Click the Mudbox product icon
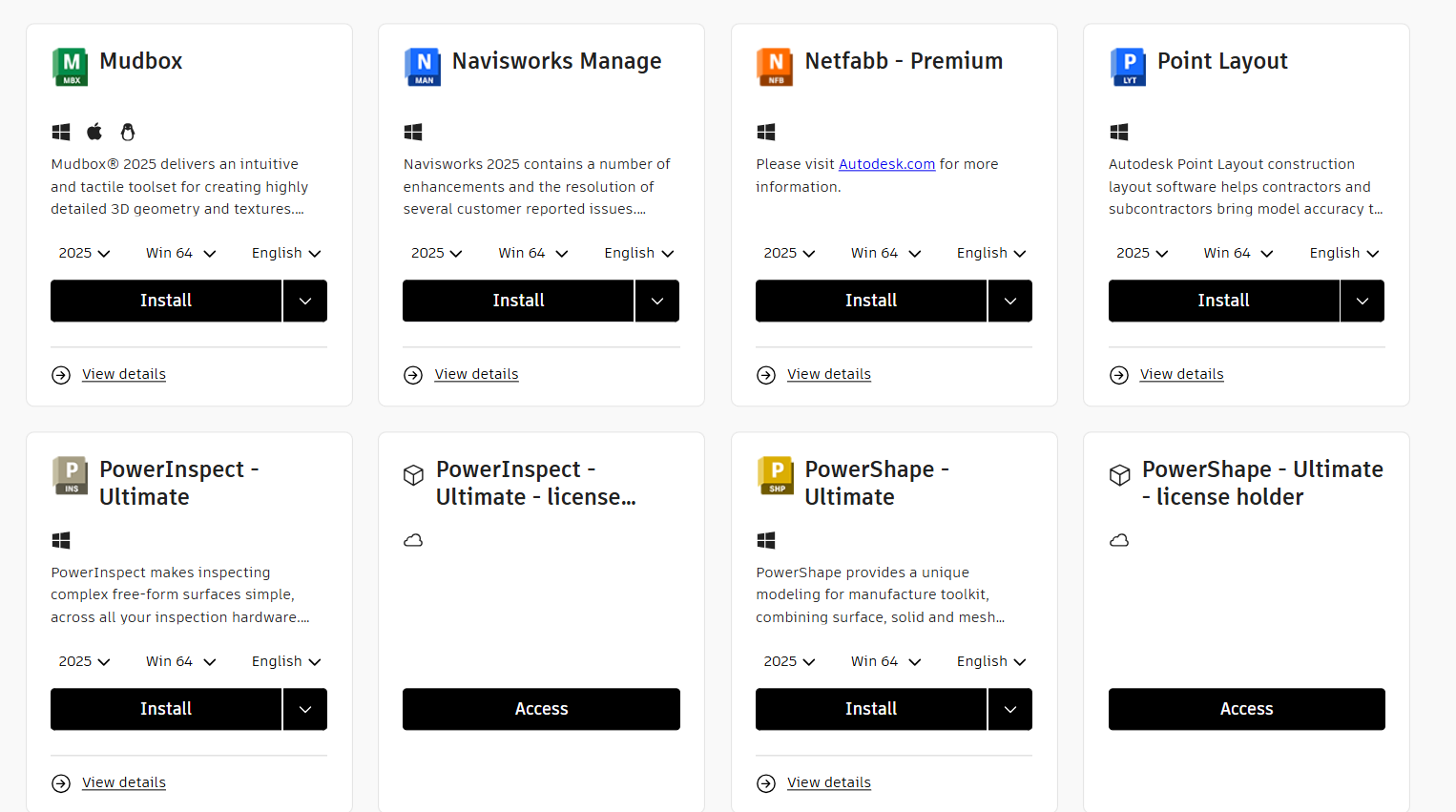The height and width of the screenshot is (812, 1456). pyautogui.click(x=70, y=67)
